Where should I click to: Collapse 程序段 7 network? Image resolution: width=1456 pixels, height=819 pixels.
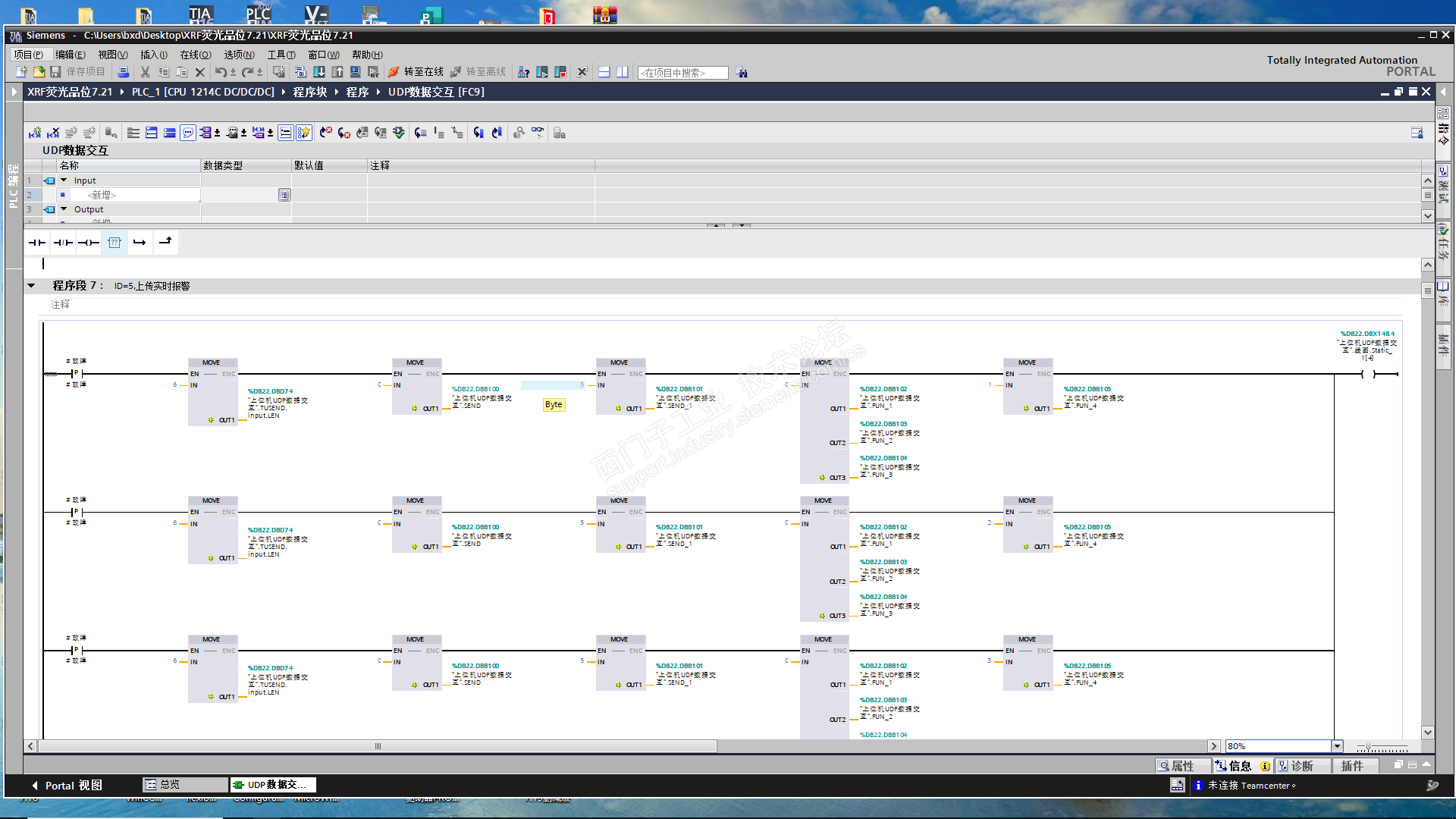(31, 286)
